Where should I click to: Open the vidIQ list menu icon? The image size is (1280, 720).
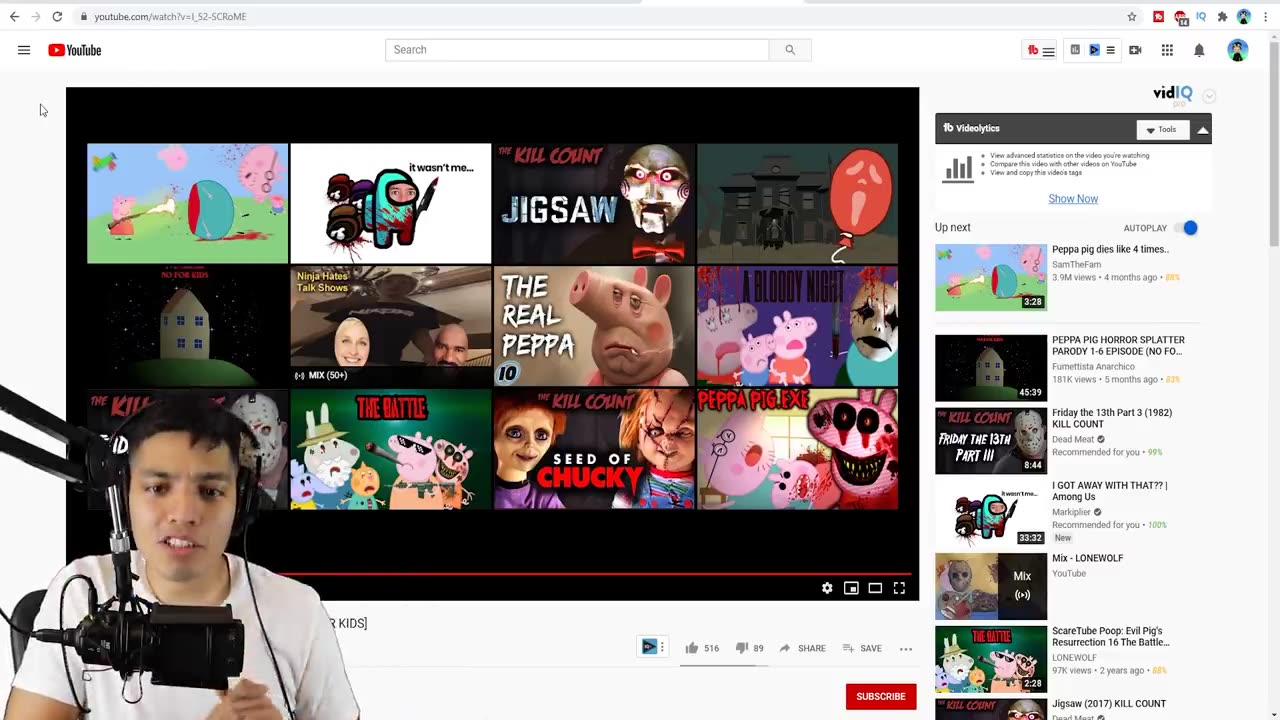click(1110, 50)
